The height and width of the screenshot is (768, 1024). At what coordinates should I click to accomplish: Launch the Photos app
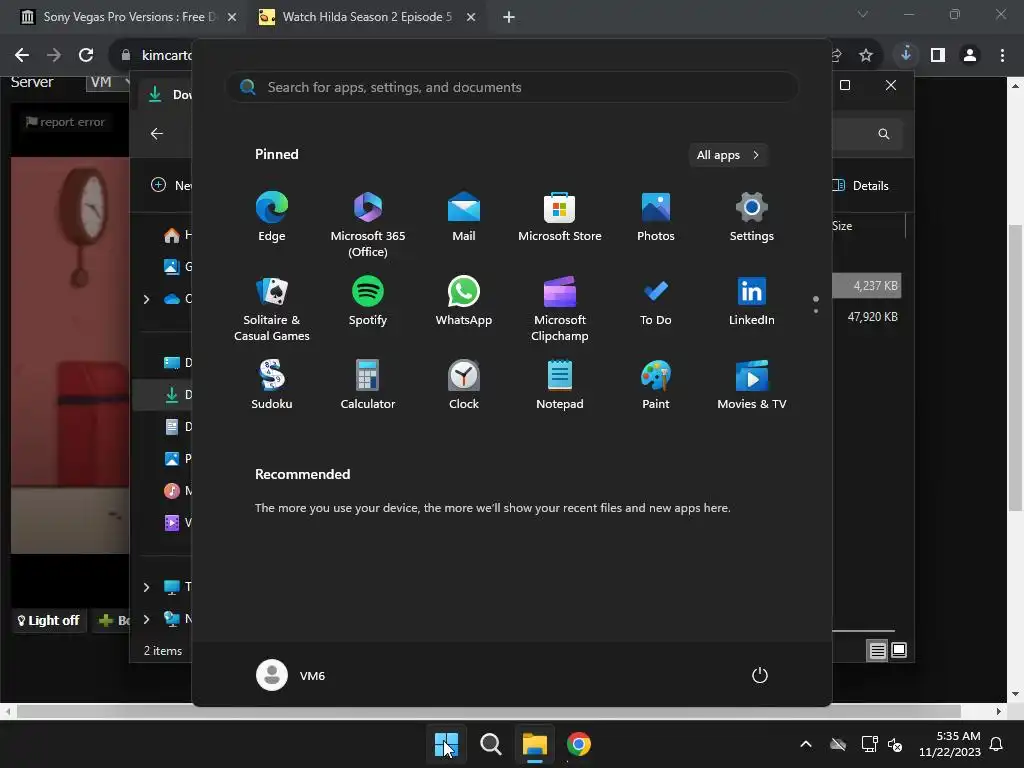click(656, 217)
